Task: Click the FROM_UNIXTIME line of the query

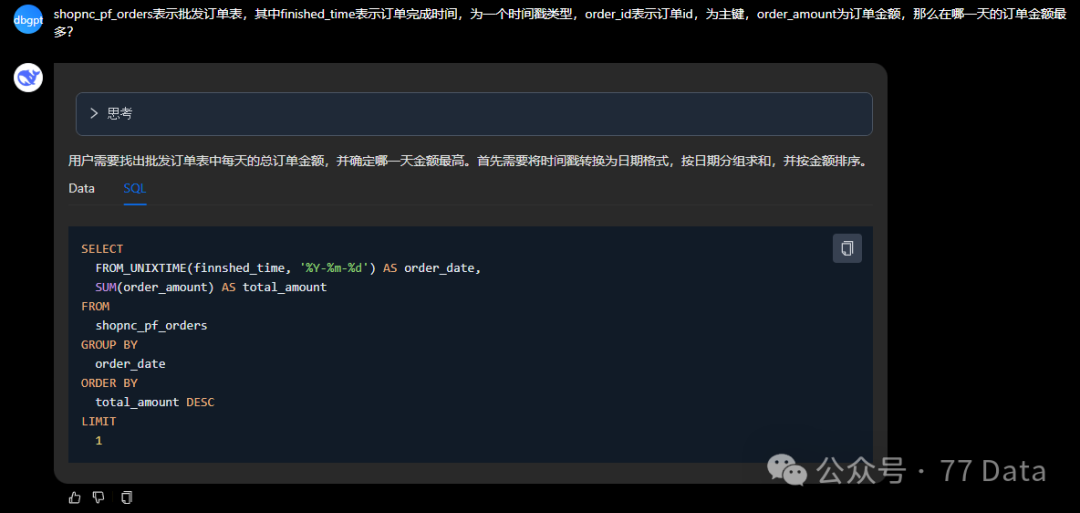Action: pyautogui.click(x=288, y=268)
